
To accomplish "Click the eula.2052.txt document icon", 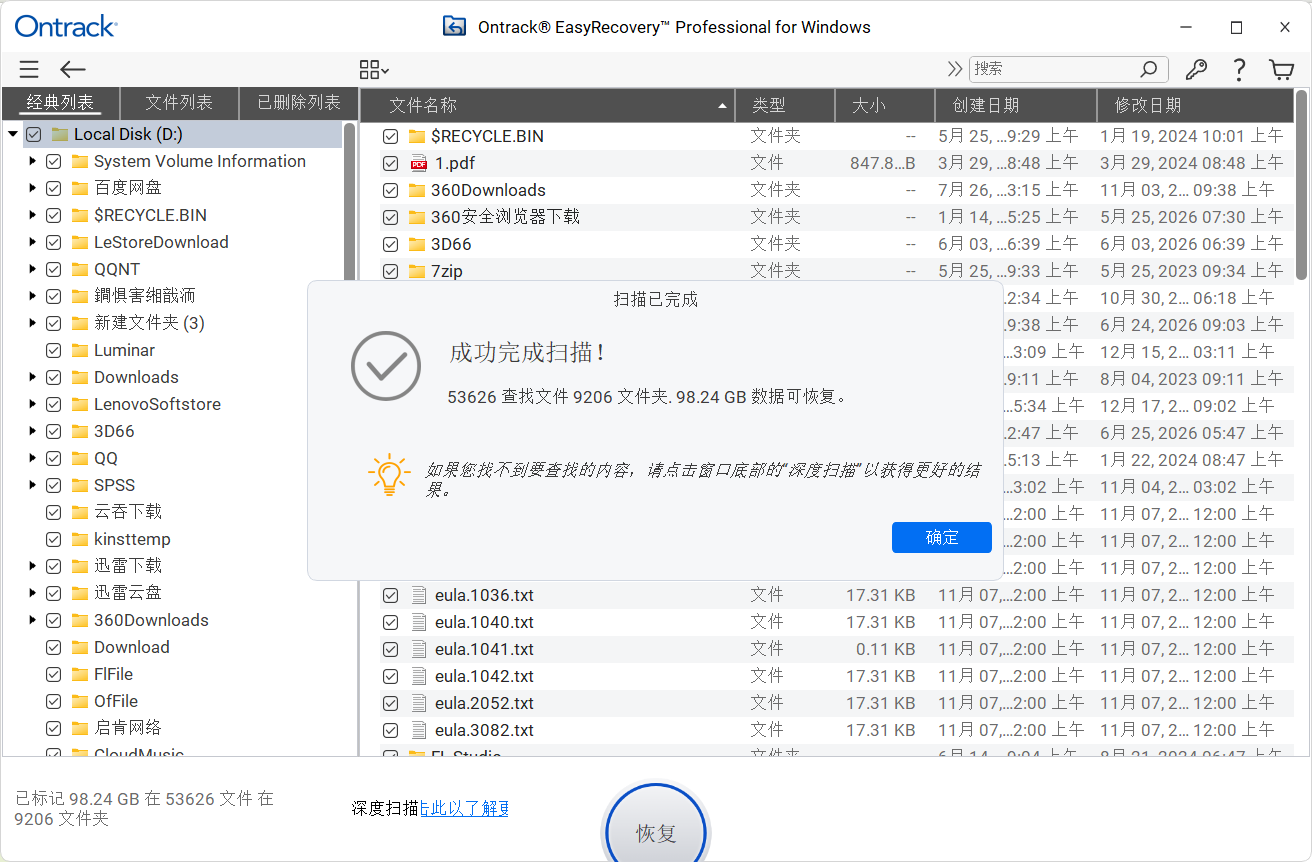I will click(419, 703).
